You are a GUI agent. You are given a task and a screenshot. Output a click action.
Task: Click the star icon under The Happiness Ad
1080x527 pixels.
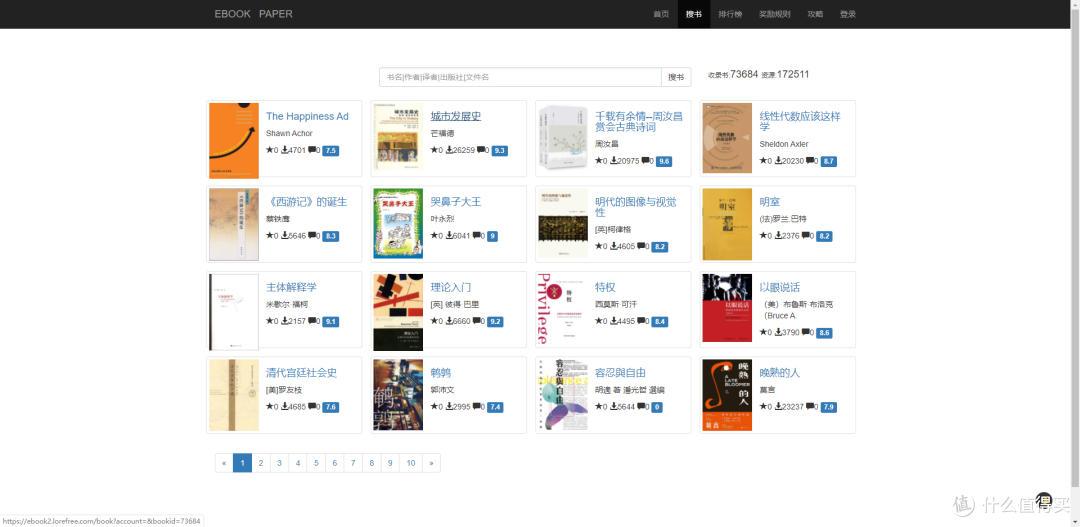(269, 150)
